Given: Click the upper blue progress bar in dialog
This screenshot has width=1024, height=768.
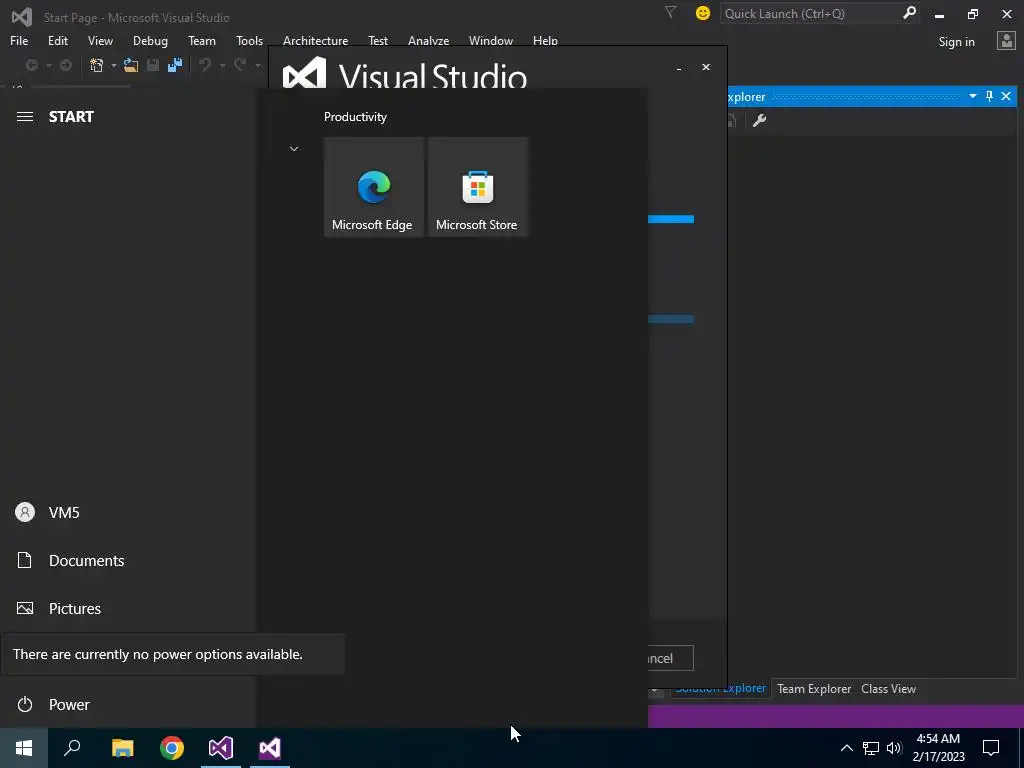Looking at the screenshot, I should click(x=671, y=219).
